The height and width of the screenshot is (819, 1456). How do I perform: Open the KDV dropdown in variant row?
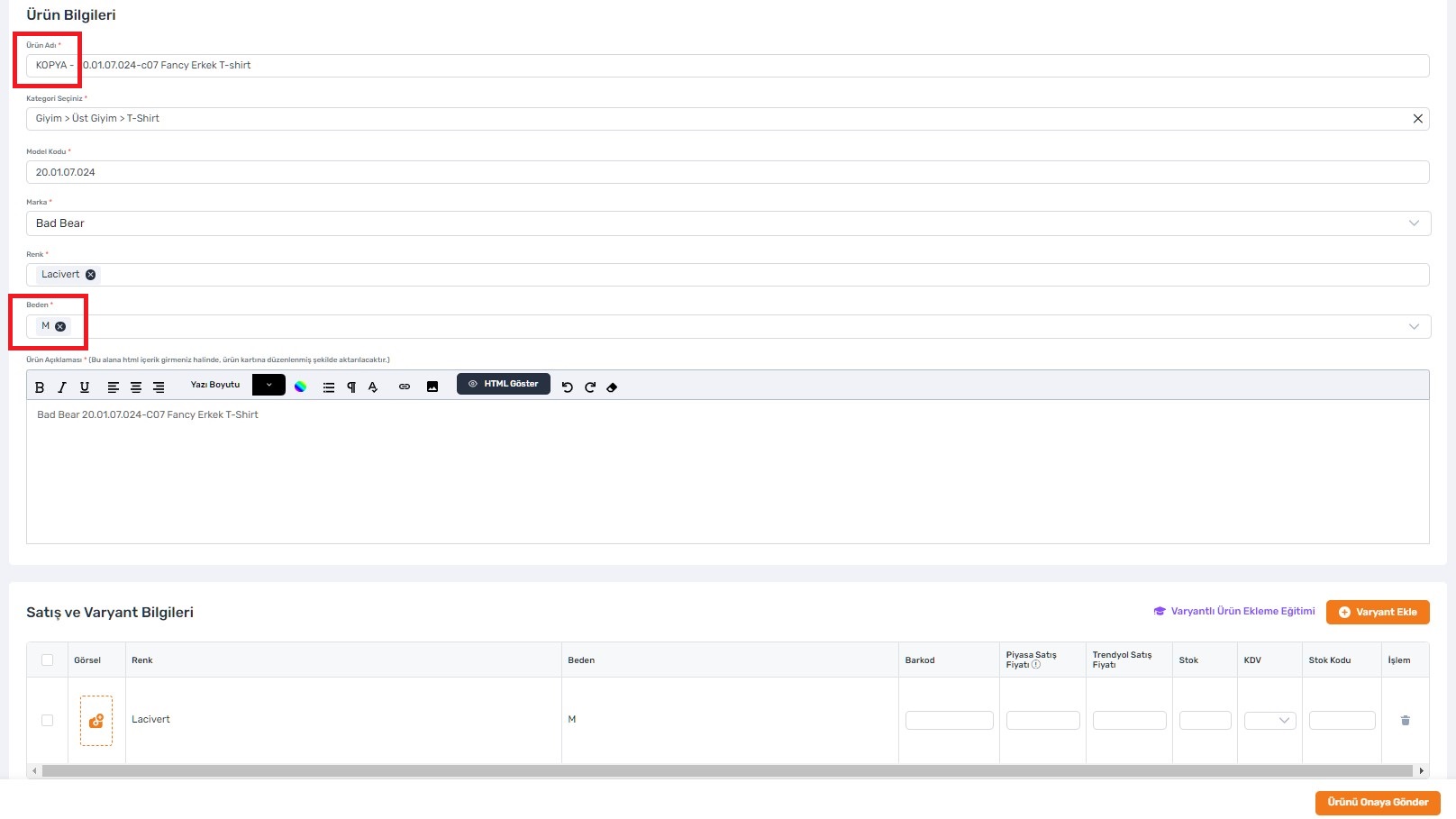click(1269, 720)
